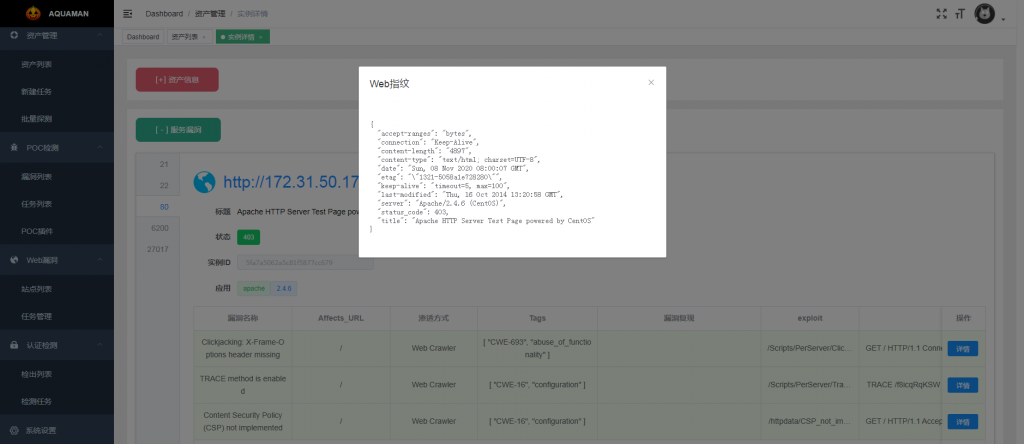Click the 资产管理 sidebar icon
Screen dimensions: 1024x444
(14, 36)
